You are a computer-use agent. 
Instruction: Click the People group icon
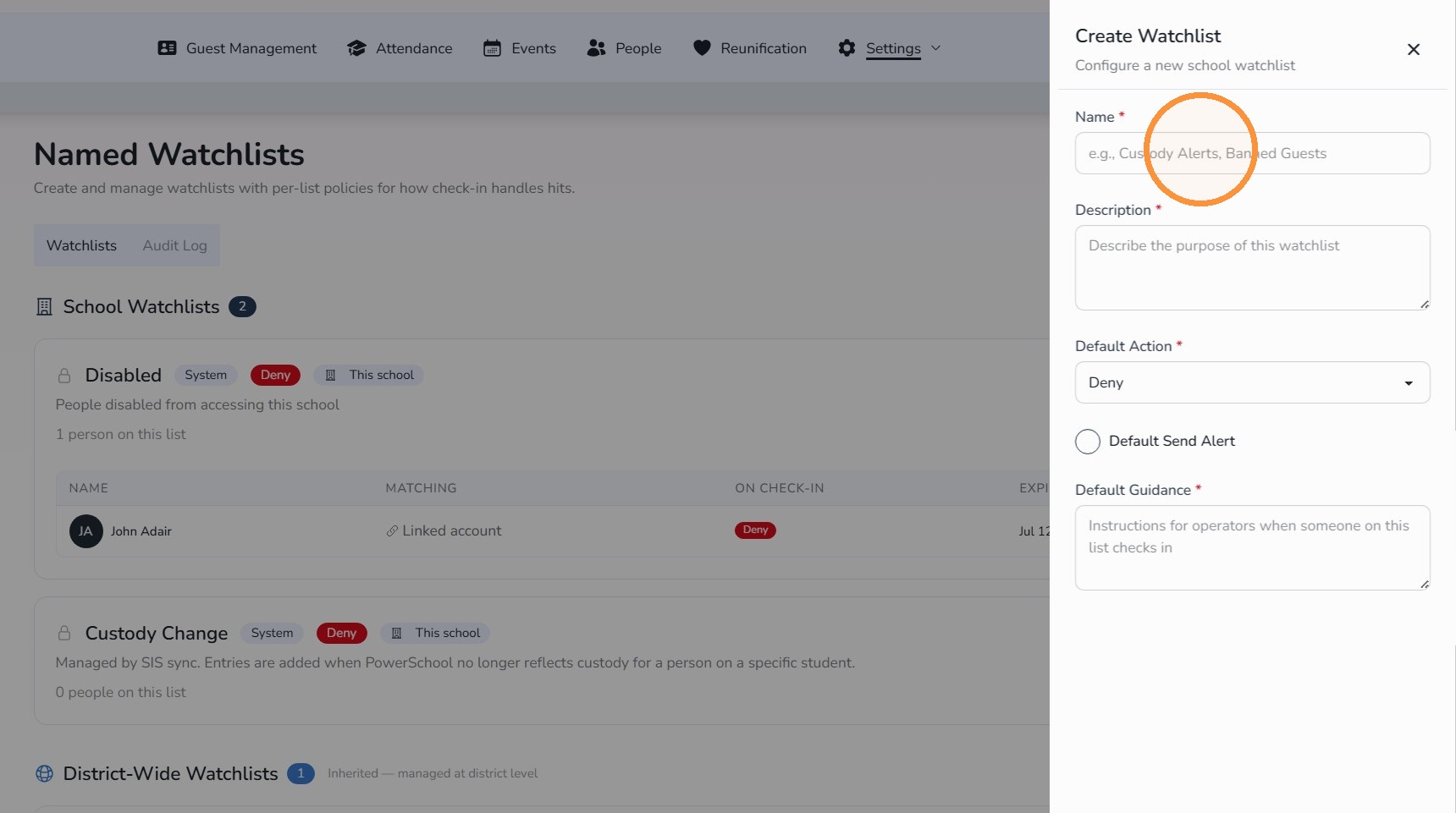(x=596, y=48)
